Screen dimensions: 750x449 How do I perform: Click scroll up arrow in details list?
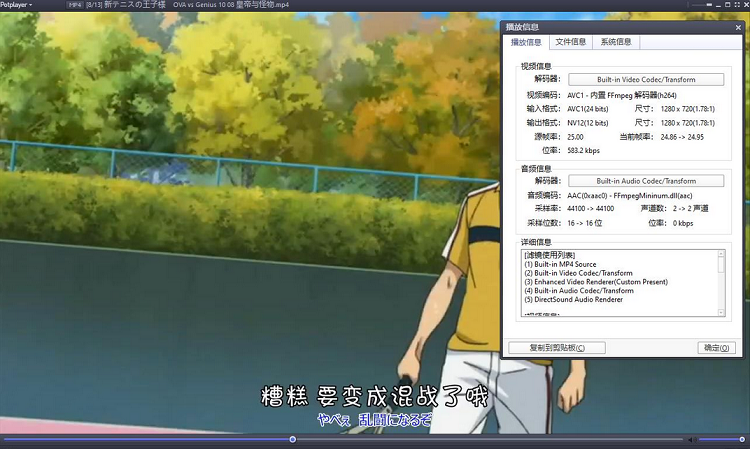point(721,255)
